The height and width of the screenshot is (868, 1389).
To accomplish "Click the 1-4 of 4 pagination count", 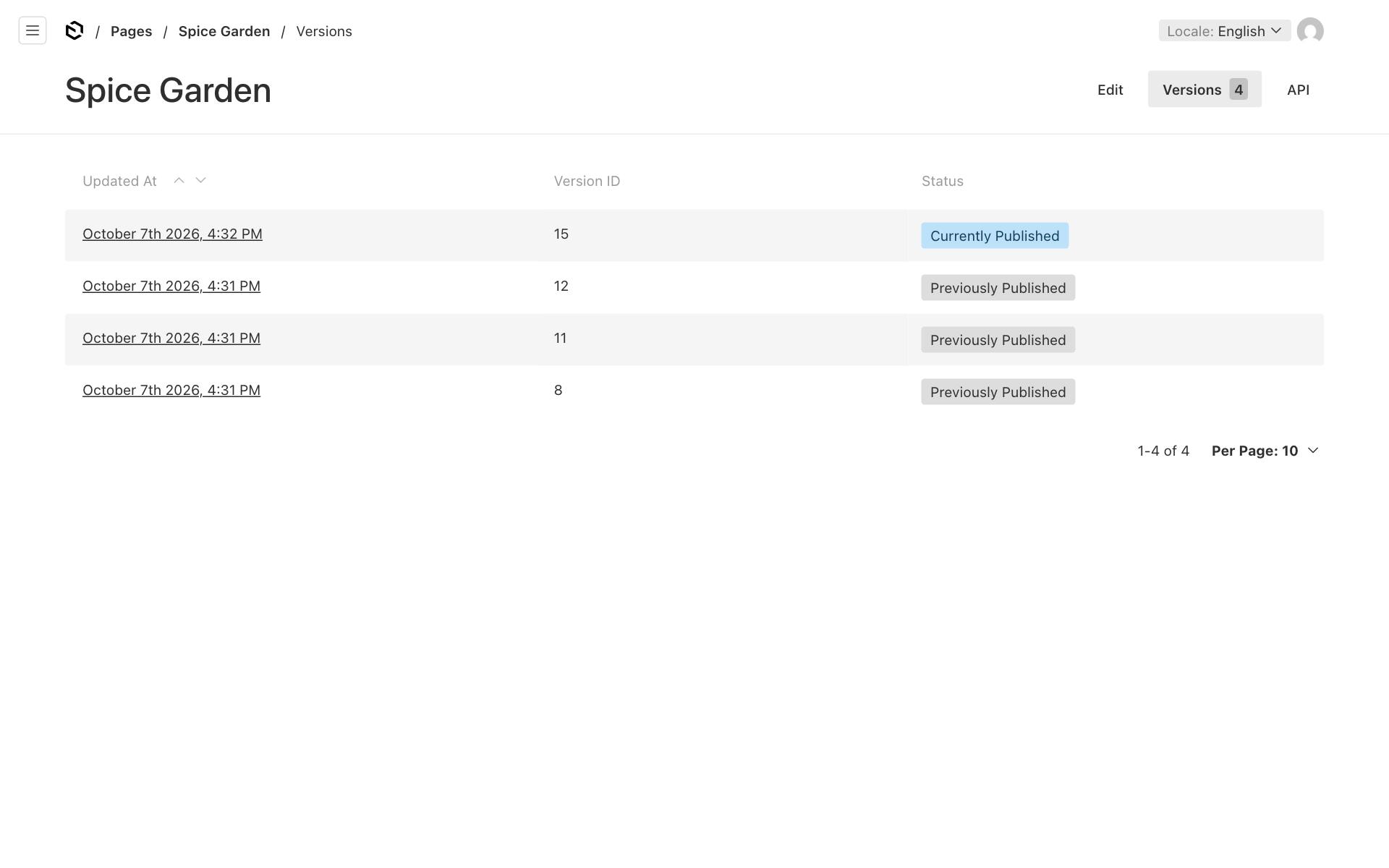I will 1163,451.
